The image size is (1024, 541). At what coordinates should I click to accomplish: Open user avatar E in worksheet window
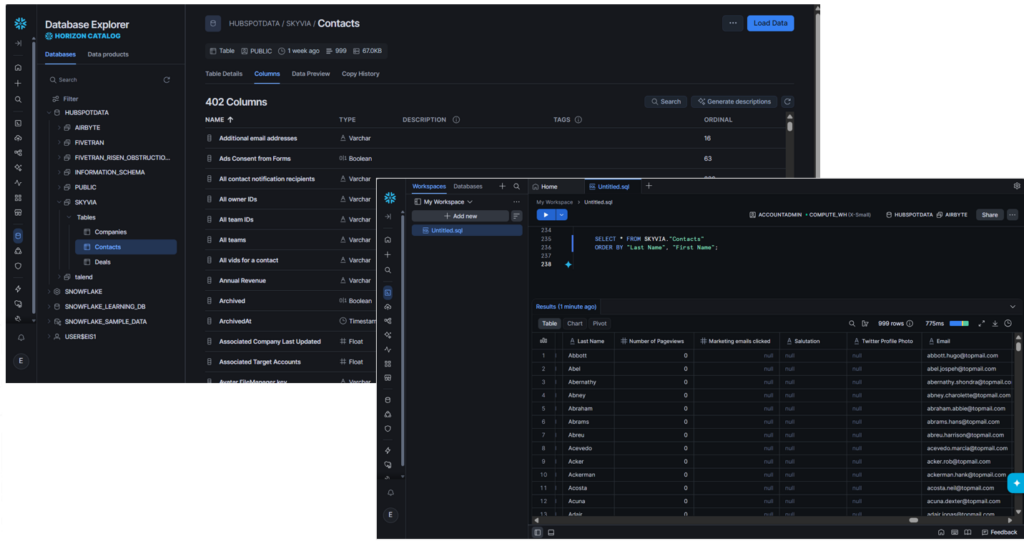click(x=391, y=515)
